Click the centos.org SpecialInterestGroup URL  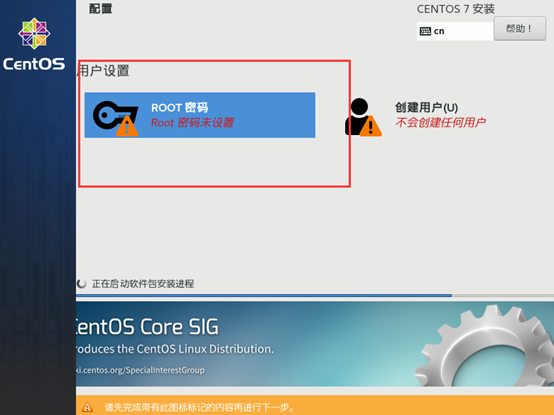(x=141, y=370)
